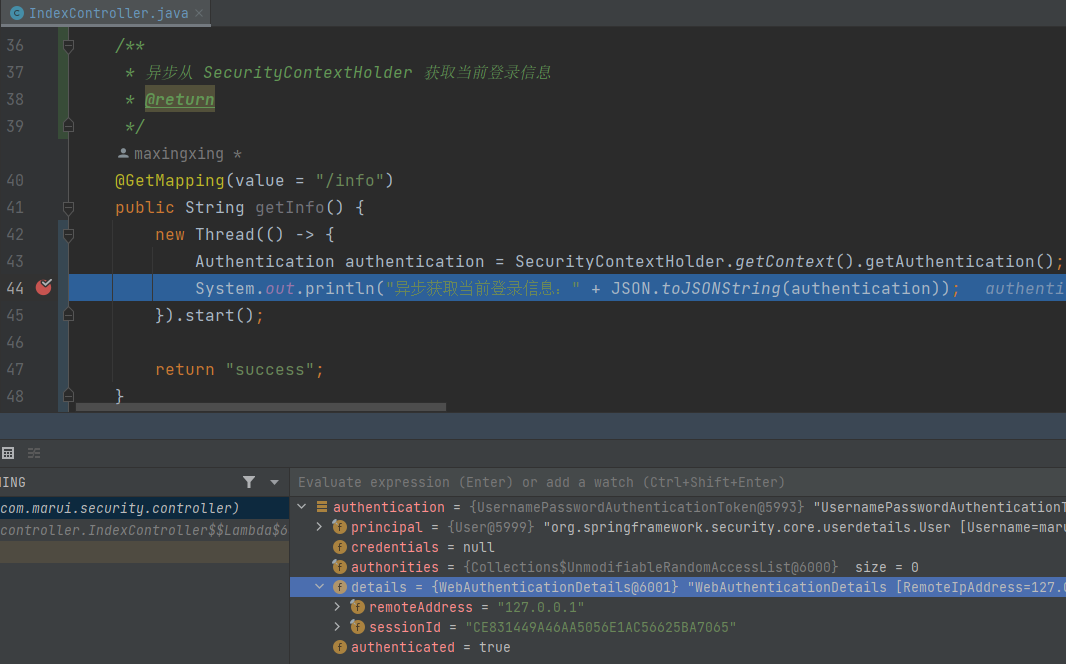1066x664 pixels.
Task: Select the IndexController.java editor tab
Action: (x=98, y=13)
